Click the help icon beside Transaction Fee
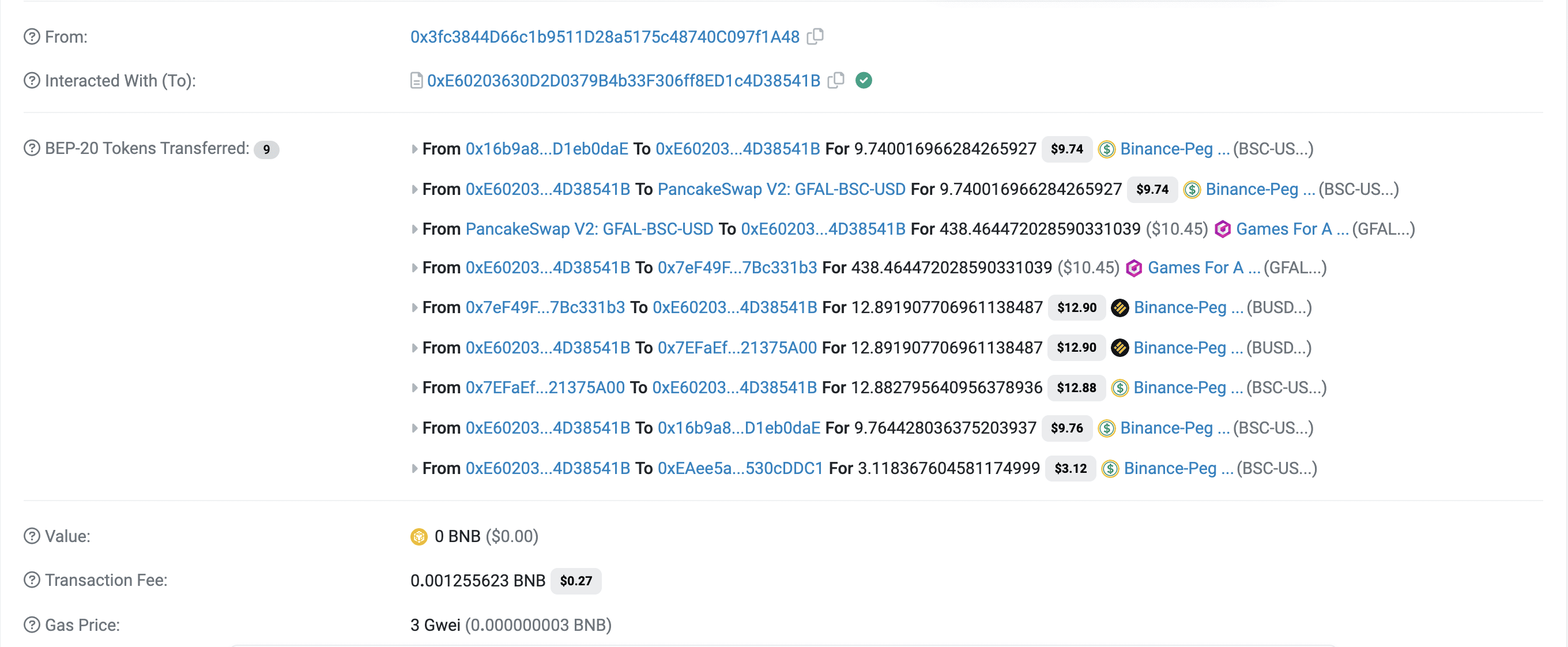 [x=32, y=580]
